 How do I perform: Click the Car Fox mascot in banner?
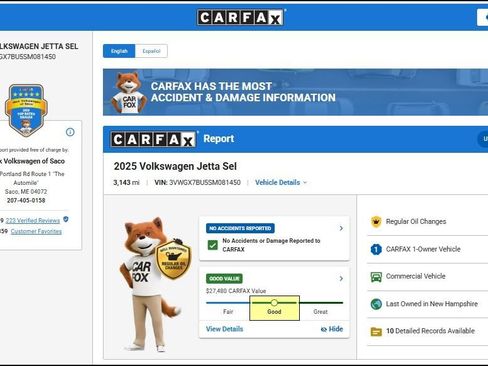click(x=129, y=93)
